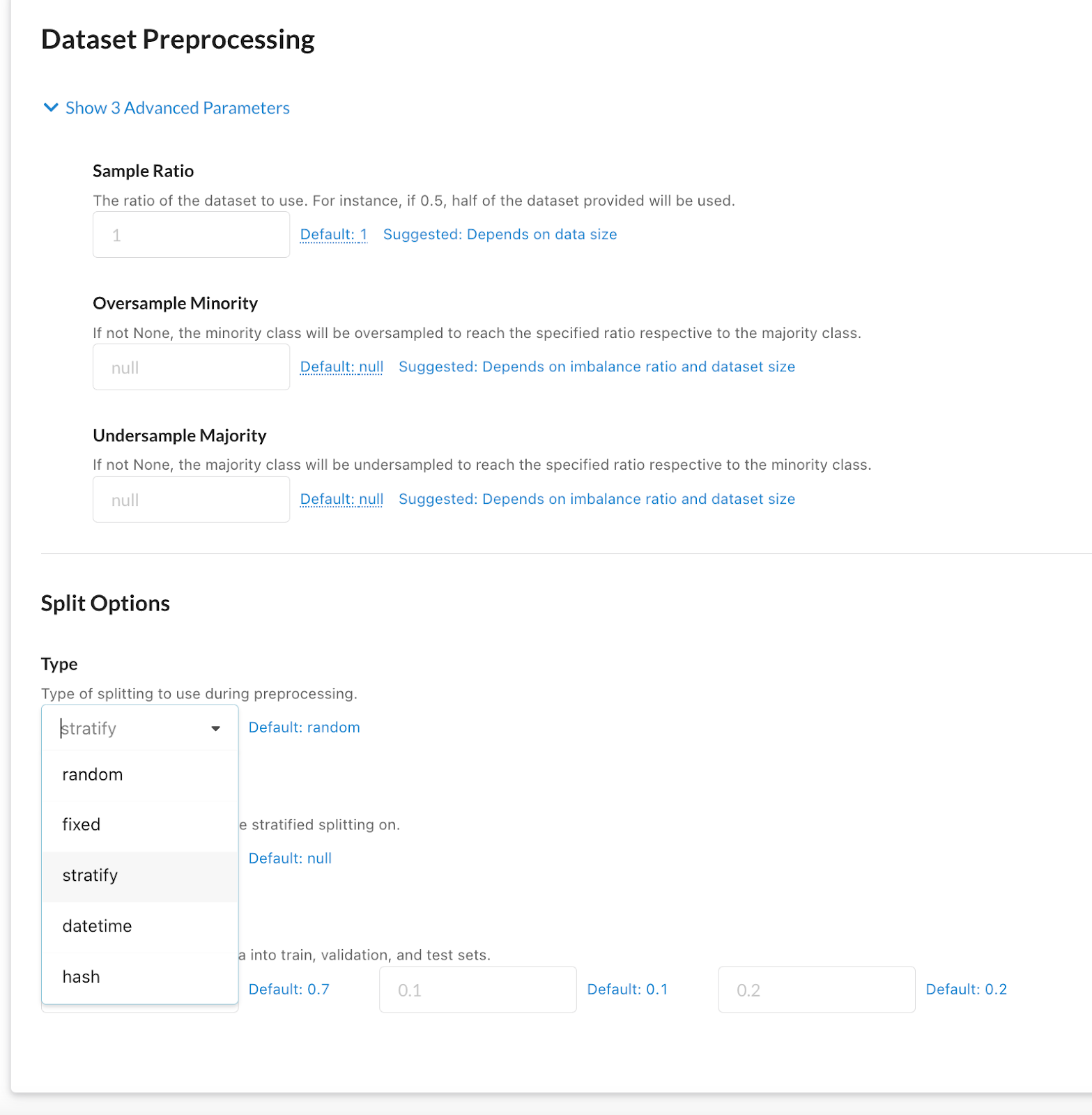1092x1115 pixels.
Task: Select random from the Type dropdown
Action: point(93,775)
